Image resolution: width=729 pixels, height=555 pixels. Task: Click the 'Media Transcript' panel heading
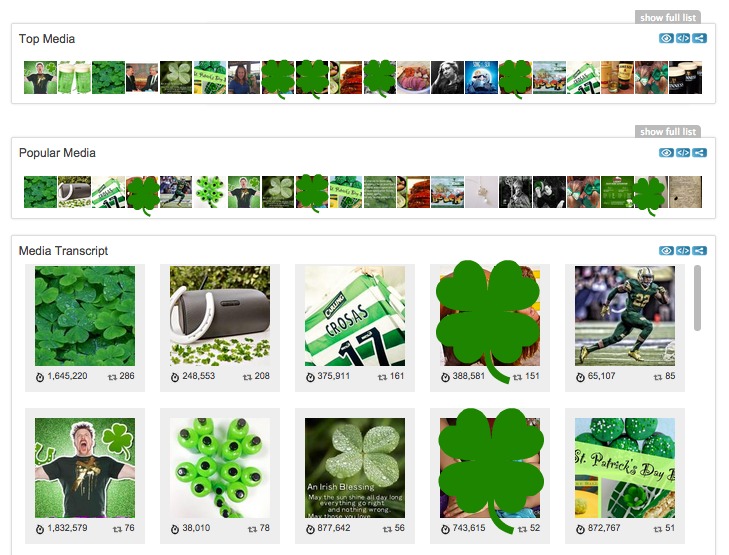63,251
